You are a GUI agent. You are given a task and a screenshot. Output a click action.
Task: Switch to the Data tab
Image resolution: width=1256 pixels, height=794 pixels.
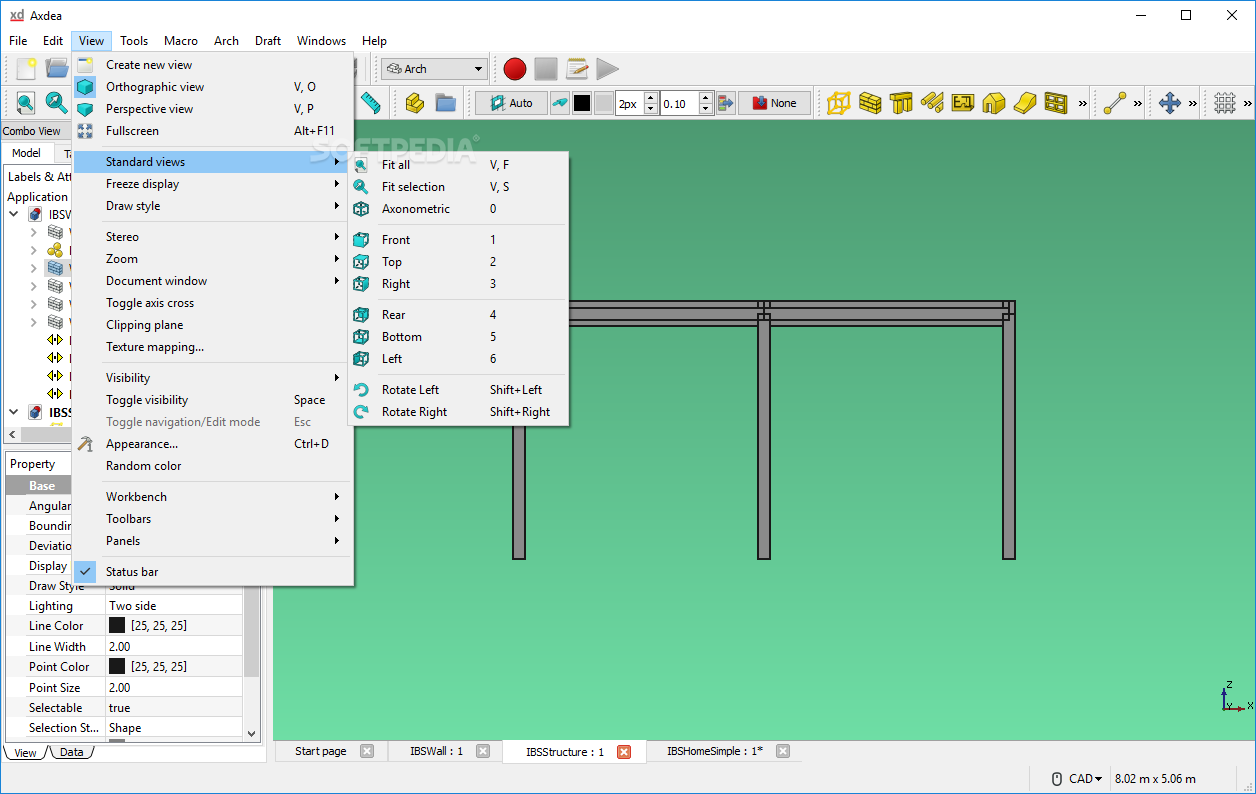point(71,753)
